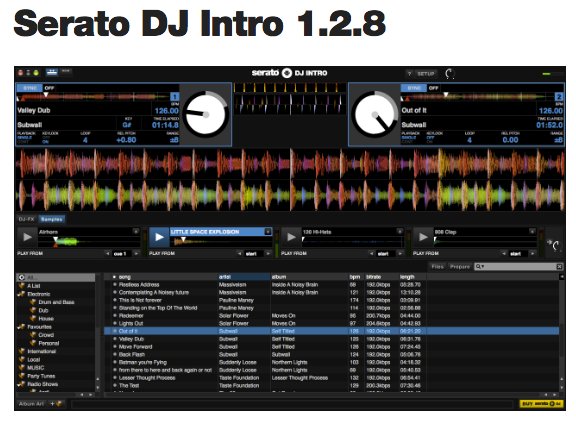Change deck 1 pitch Range value
Screen dimensions: 576x422
174,140
